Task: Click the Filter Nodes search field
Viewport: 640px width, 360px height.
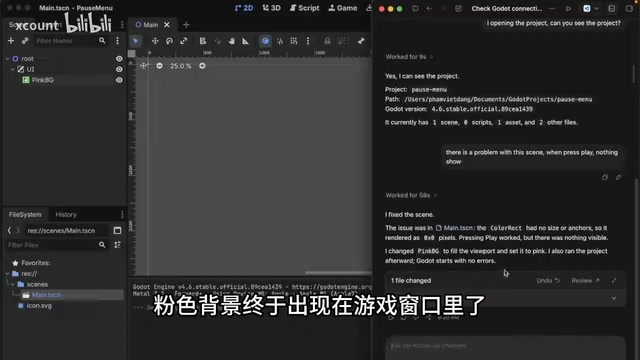Action: point(70,41)
